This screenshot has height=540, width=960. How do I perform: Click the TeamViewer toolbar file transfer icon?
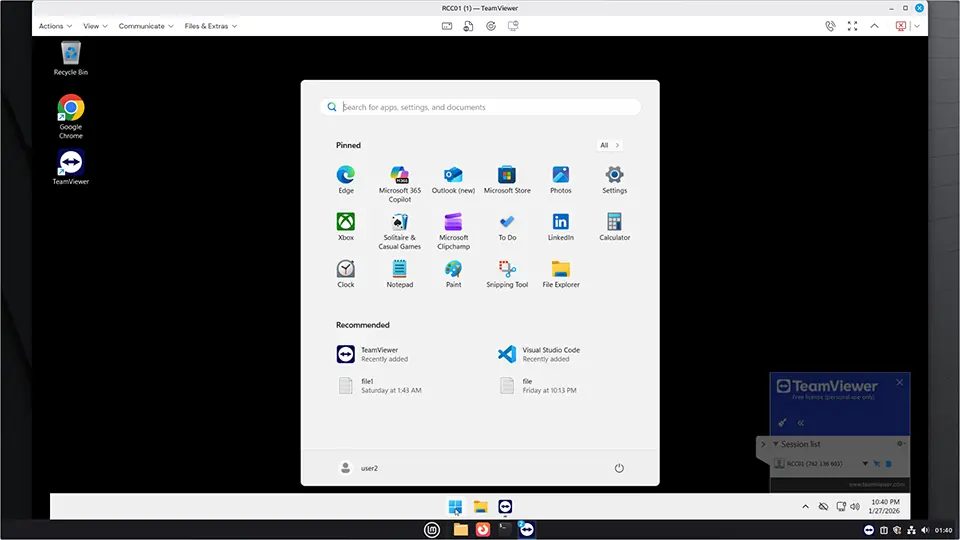(468, 26)
